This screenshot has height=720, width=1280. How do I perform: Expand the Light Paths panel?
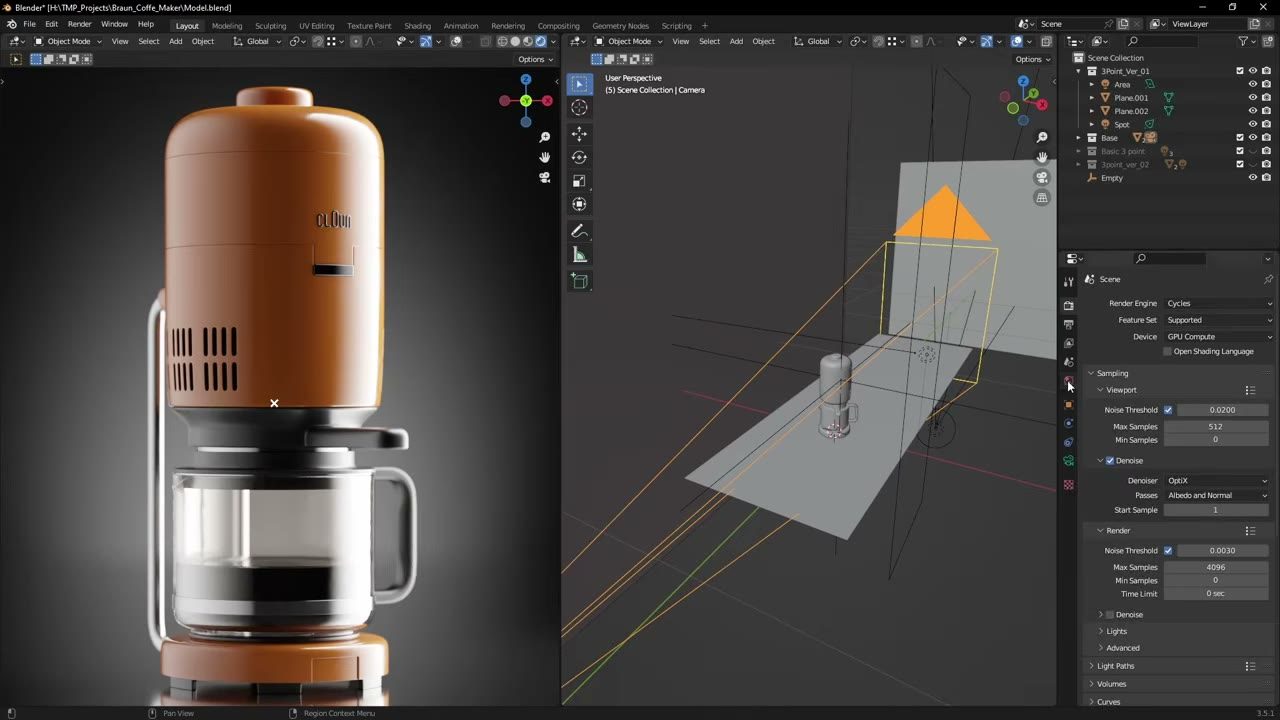[x=1115, y=666]
